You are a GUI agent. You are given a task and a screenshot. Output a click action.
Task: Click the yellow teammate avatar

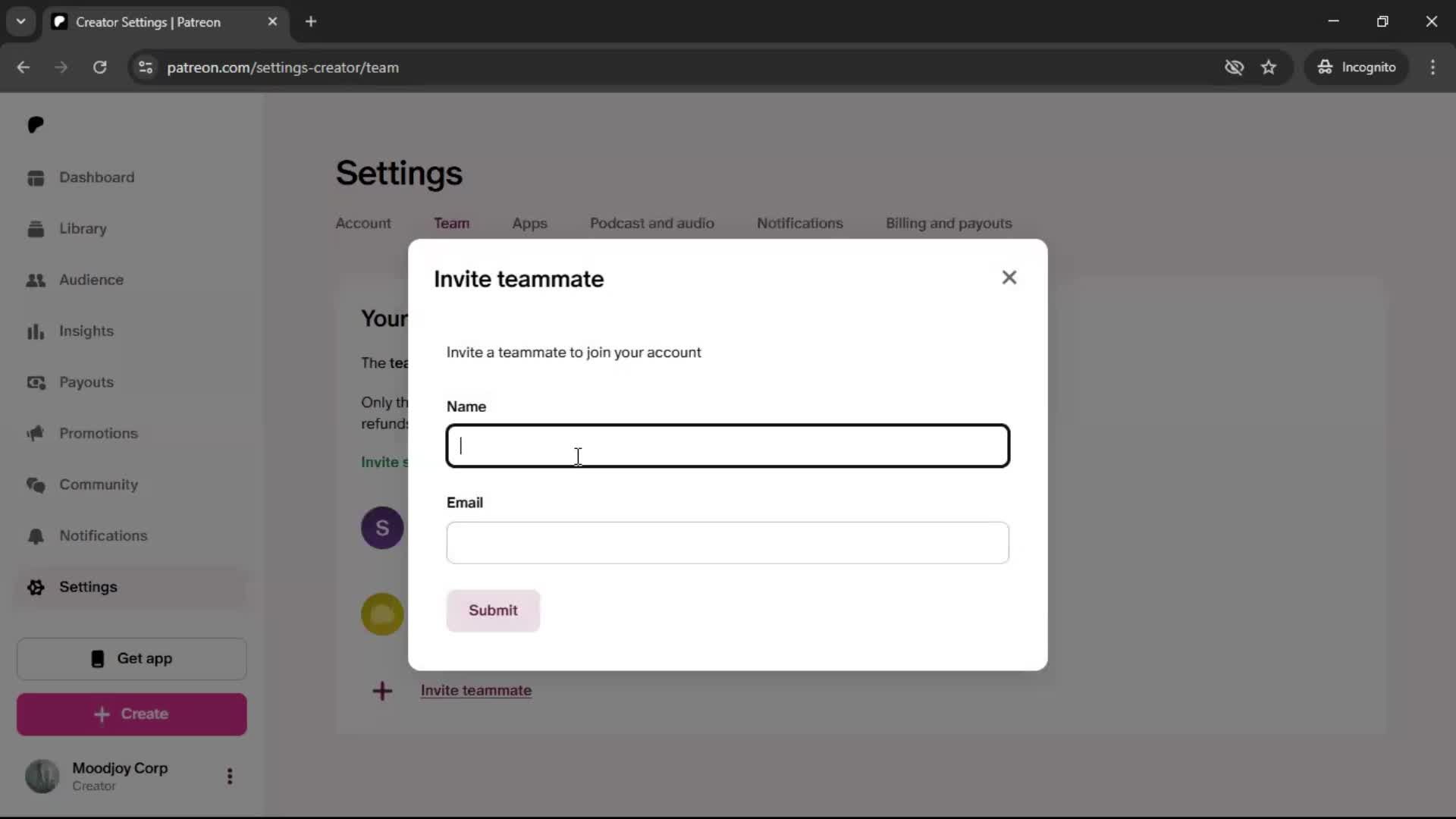(382, 614)
